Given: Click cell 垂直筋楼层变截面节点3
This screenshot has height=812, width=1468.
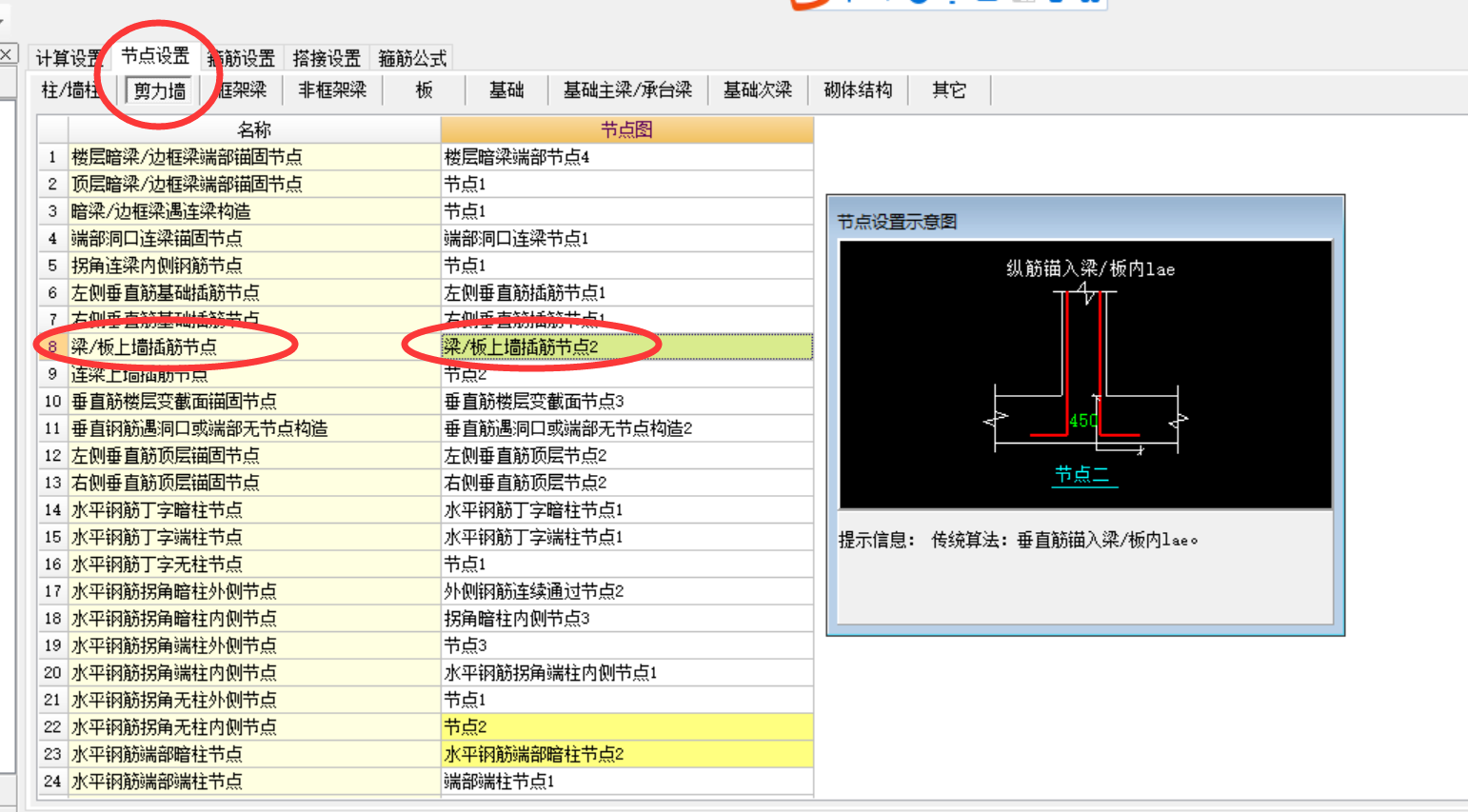Looking at the screenshot, I should click(626, 401).
